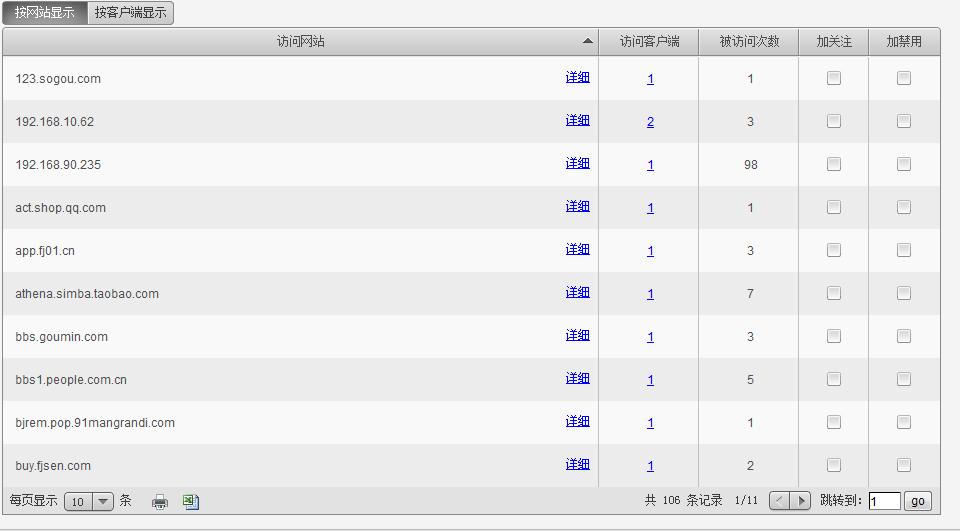Image resolution: width=960 pixels, height=531 pixels.
Task: Switch to 按网站显示 tab
Action: tap(45, 13)
